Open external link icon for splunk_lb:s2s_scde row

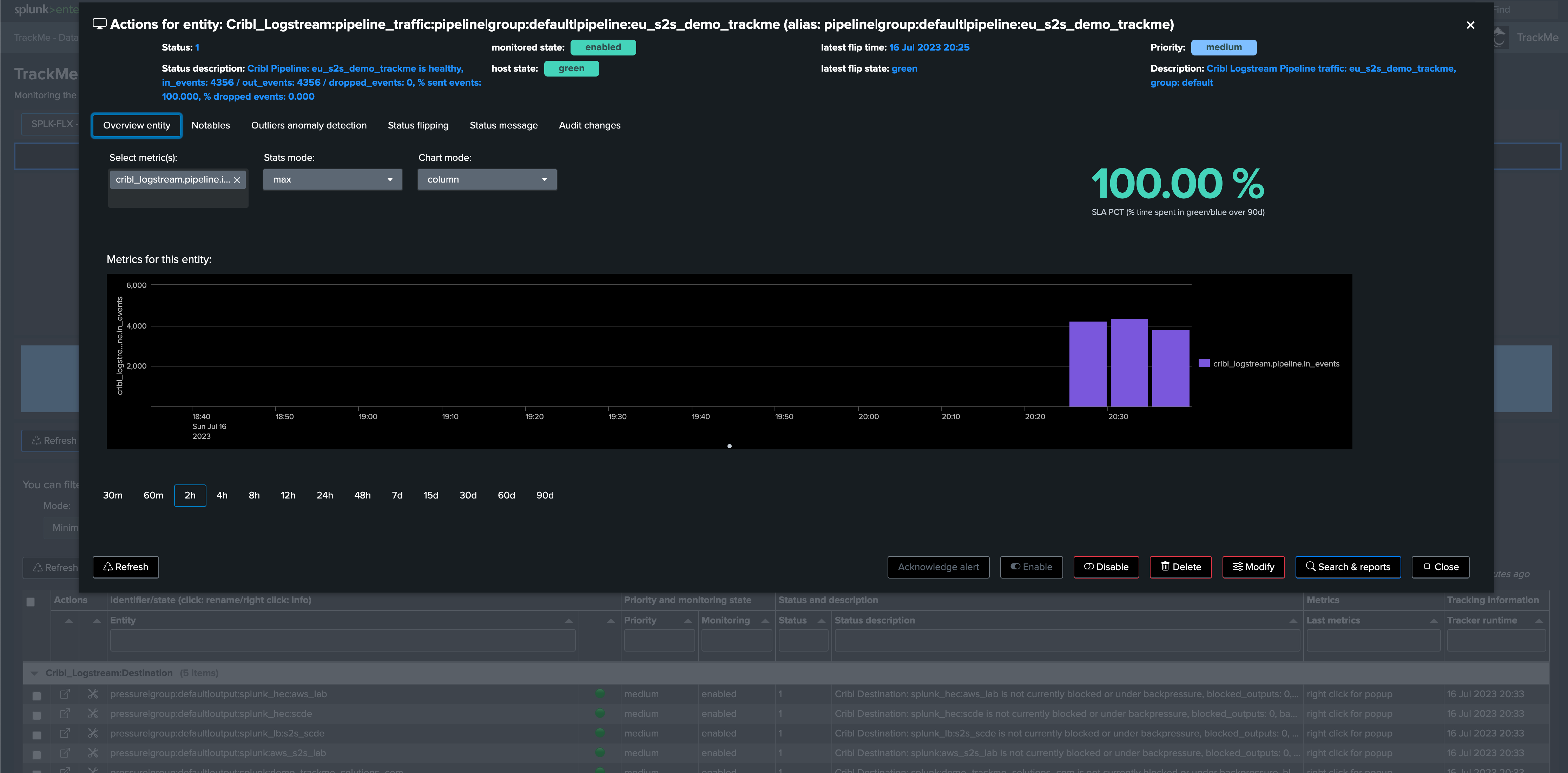(65, 733)
